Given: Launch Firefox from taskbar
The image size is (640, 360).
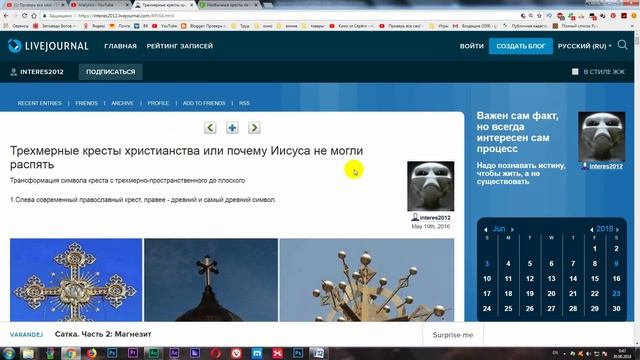Looking at the screenshot, I should click(91, 353).
